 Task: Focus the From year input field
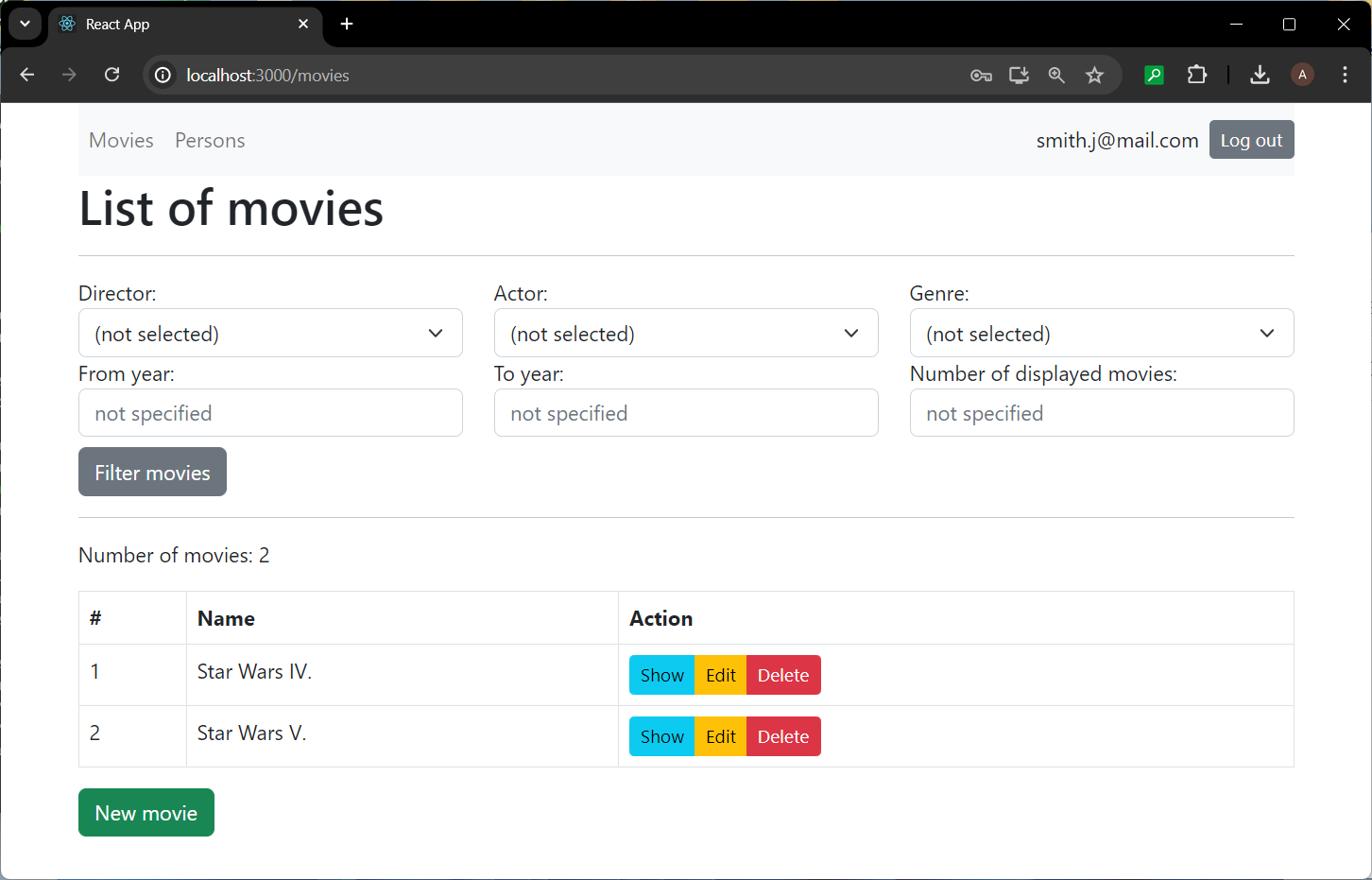pos(270,413)
